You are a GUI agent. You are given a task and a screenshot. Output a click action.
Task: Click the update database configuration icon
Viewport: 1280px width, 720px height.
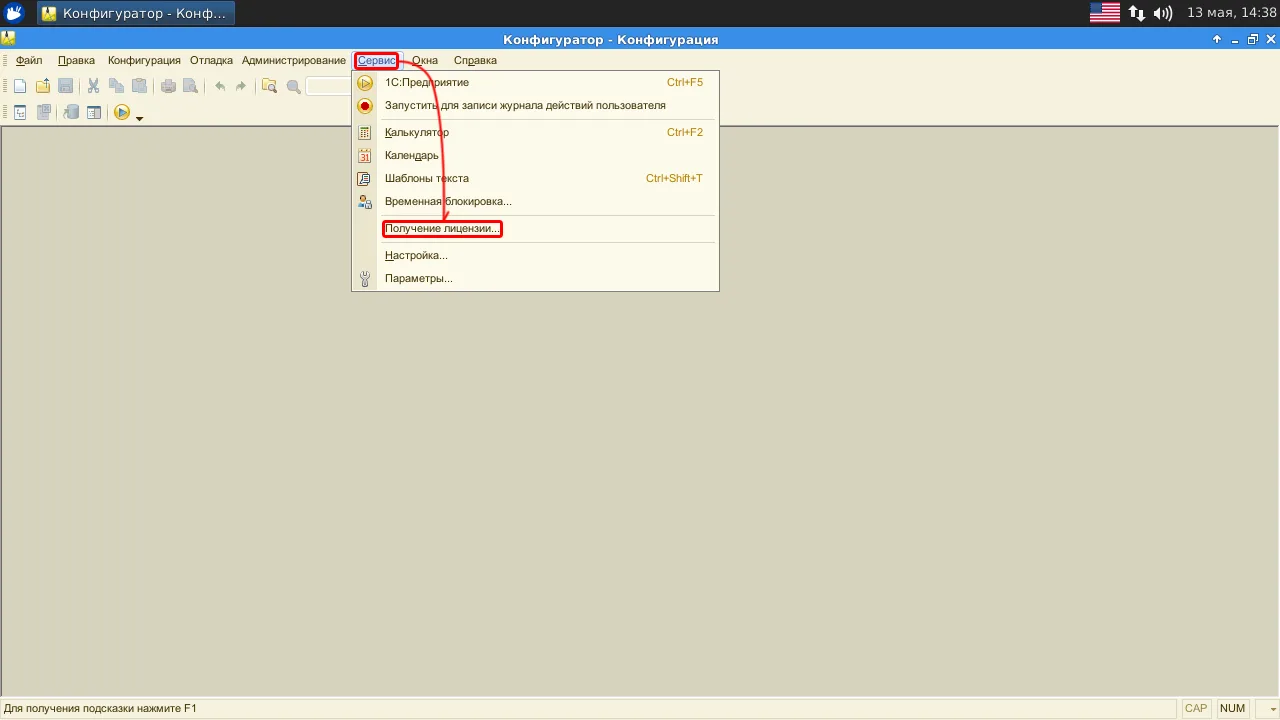[x=71, y=112]
